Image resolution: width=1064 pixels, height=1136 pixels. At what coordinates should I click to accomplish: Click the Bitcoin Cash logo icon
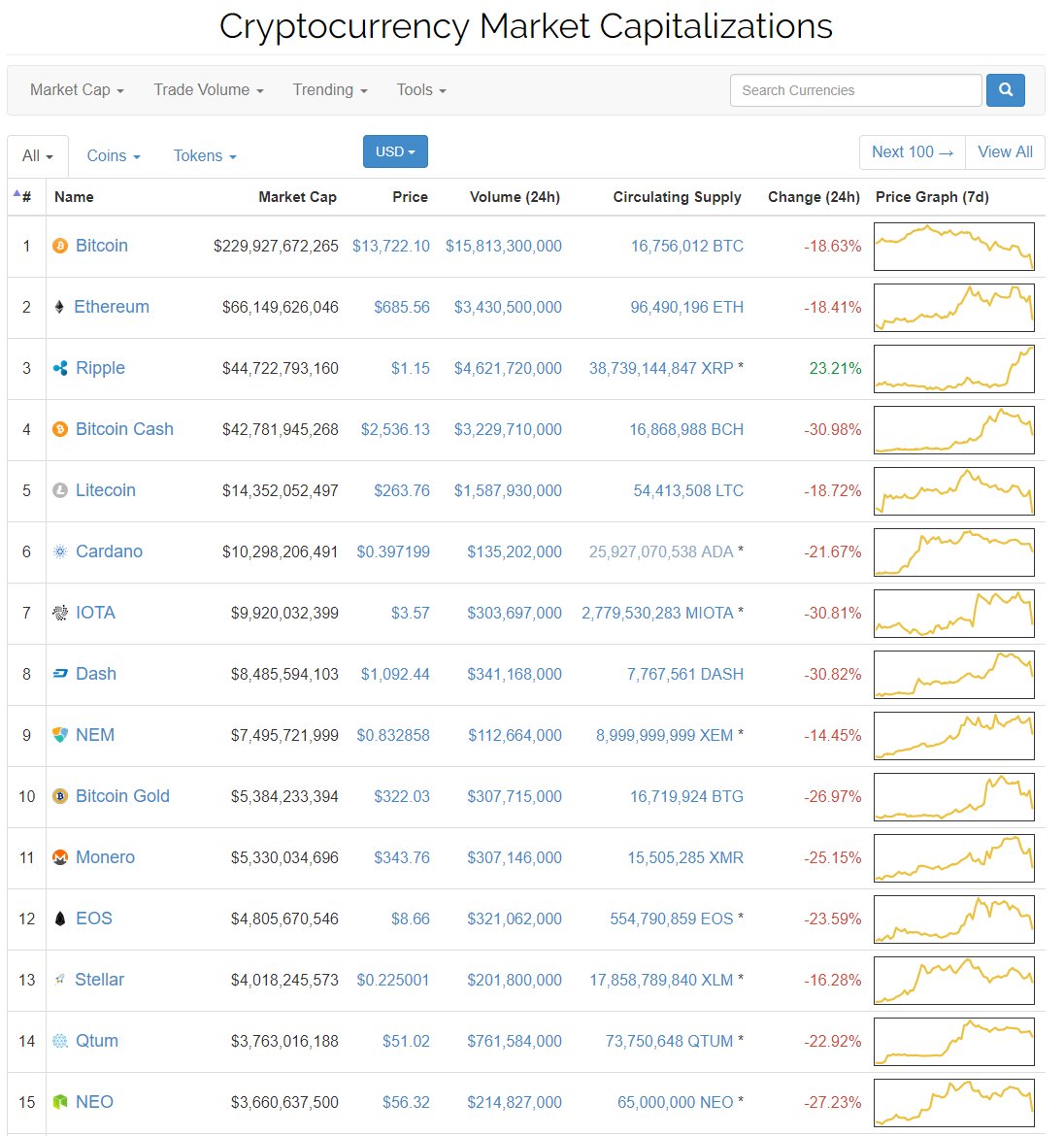click(60, 429)
